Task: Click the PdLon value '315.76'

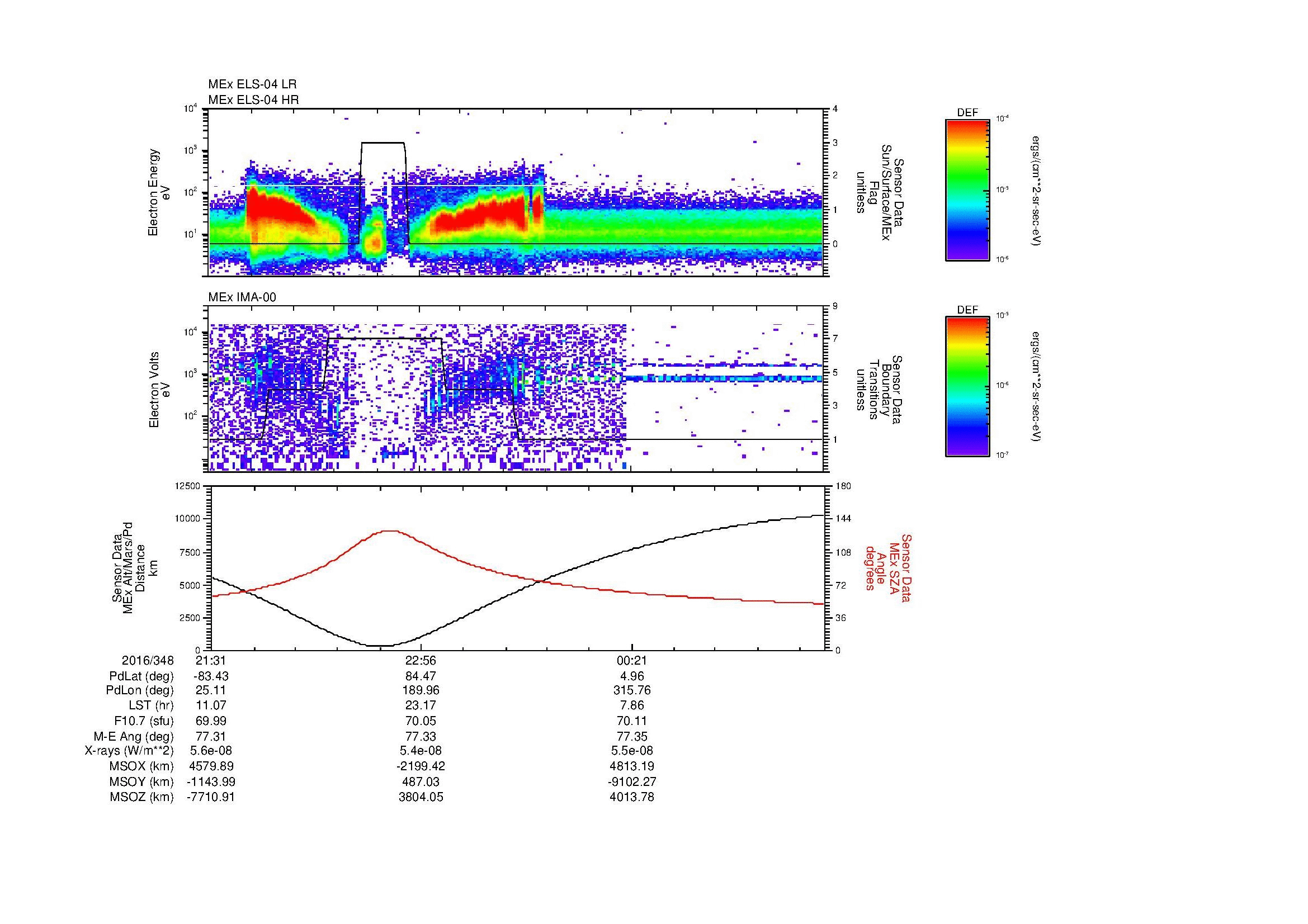Action: (631, 690)
